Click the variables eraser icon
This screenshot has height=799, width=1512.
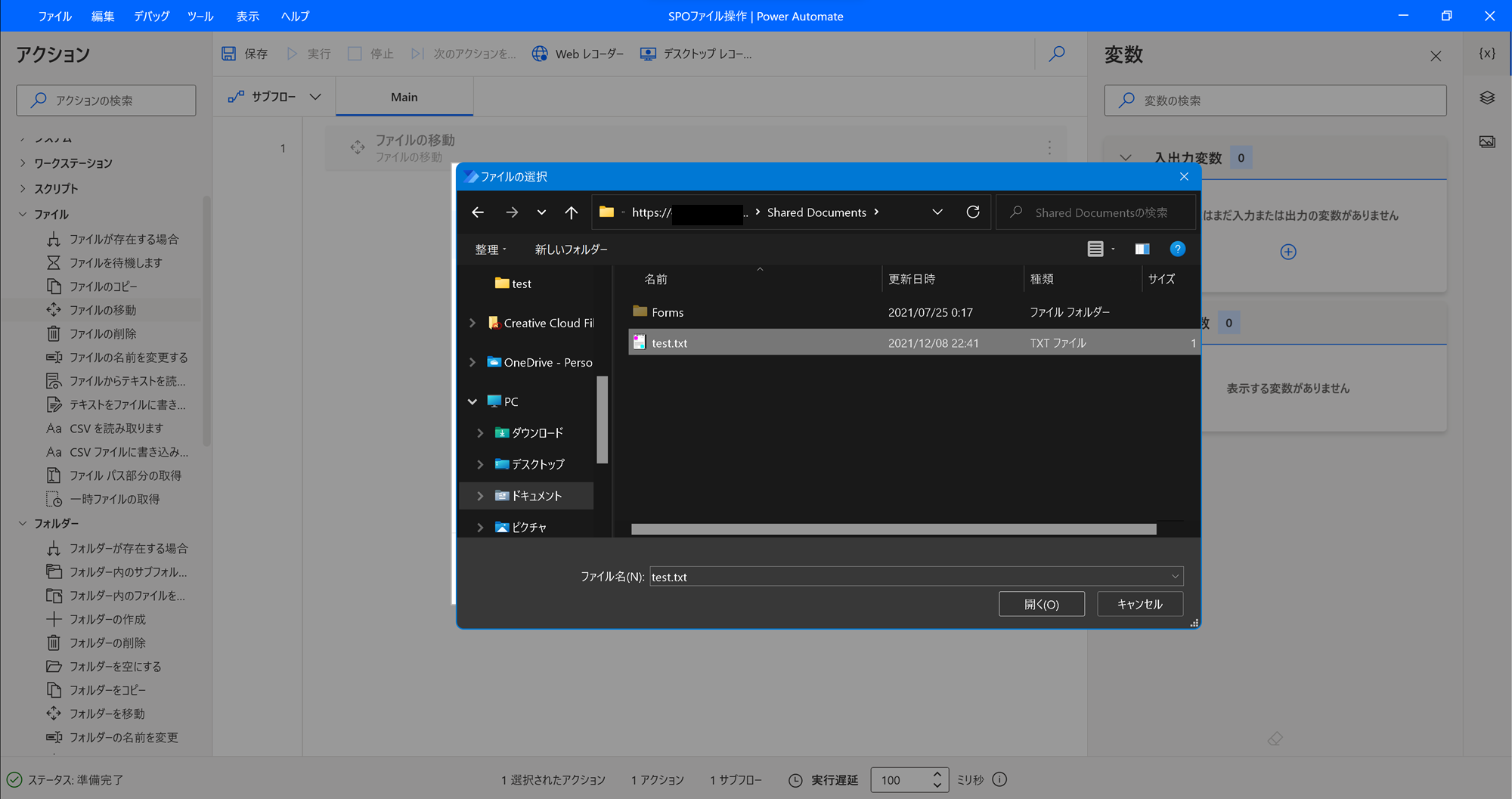(x=1275, y=739)
